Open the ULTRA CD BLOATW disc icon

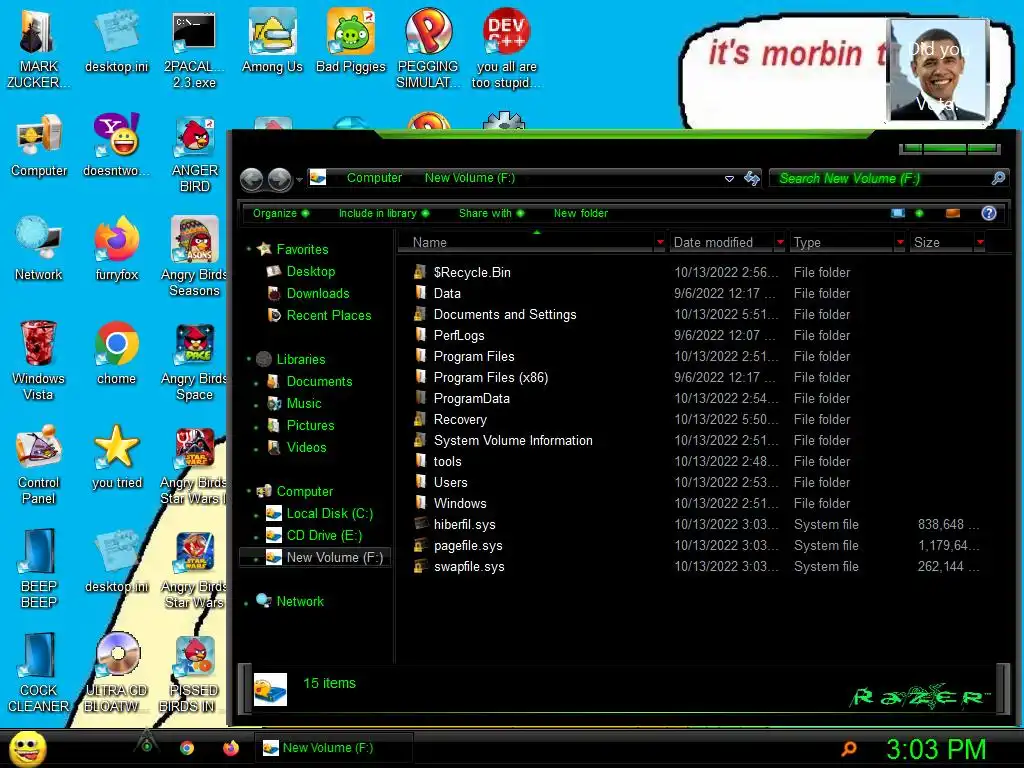(116, 673)
